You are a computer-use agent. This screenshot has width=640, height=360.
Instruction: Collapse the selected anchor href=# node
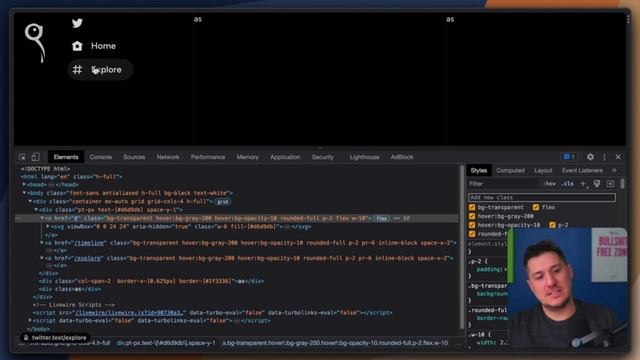point(42,218)
